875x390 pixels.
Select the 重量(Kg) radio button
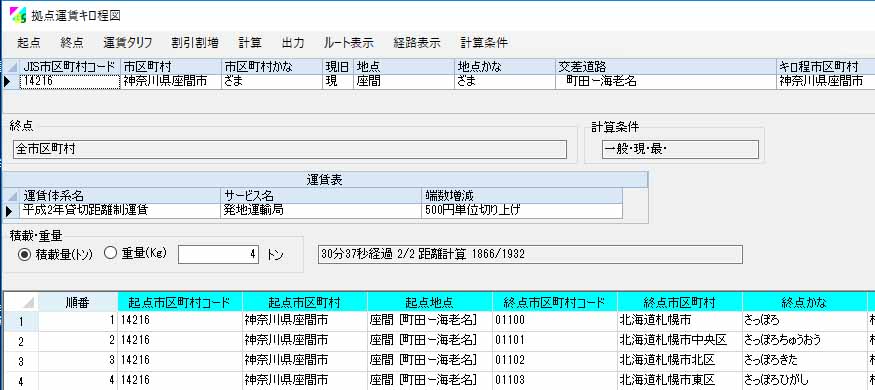[136, 254]
